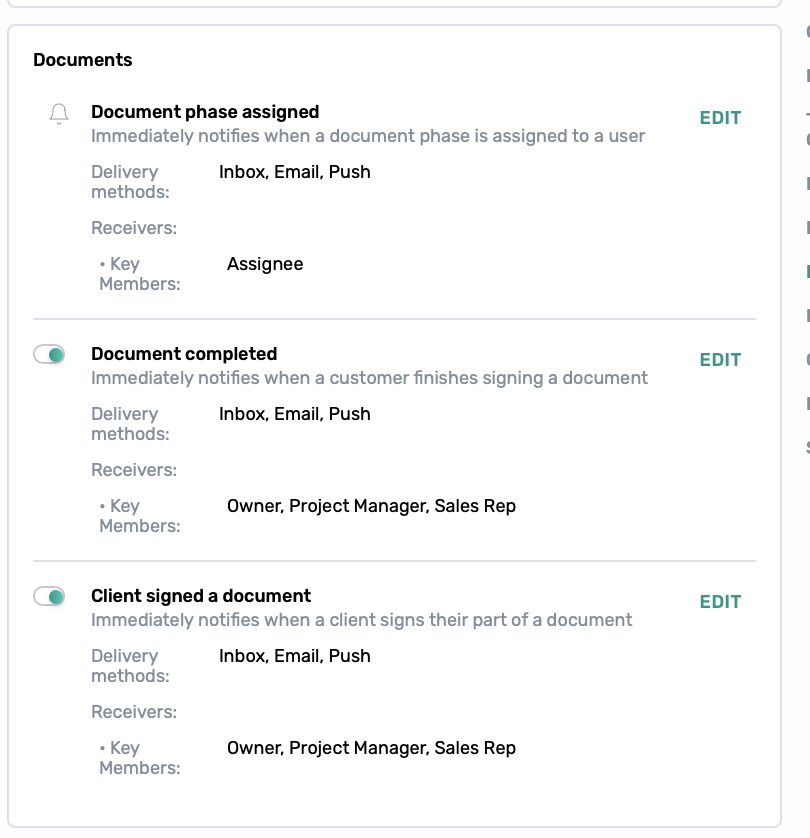
Task: Click description about client signs their part
Action: tap(362, 620)
